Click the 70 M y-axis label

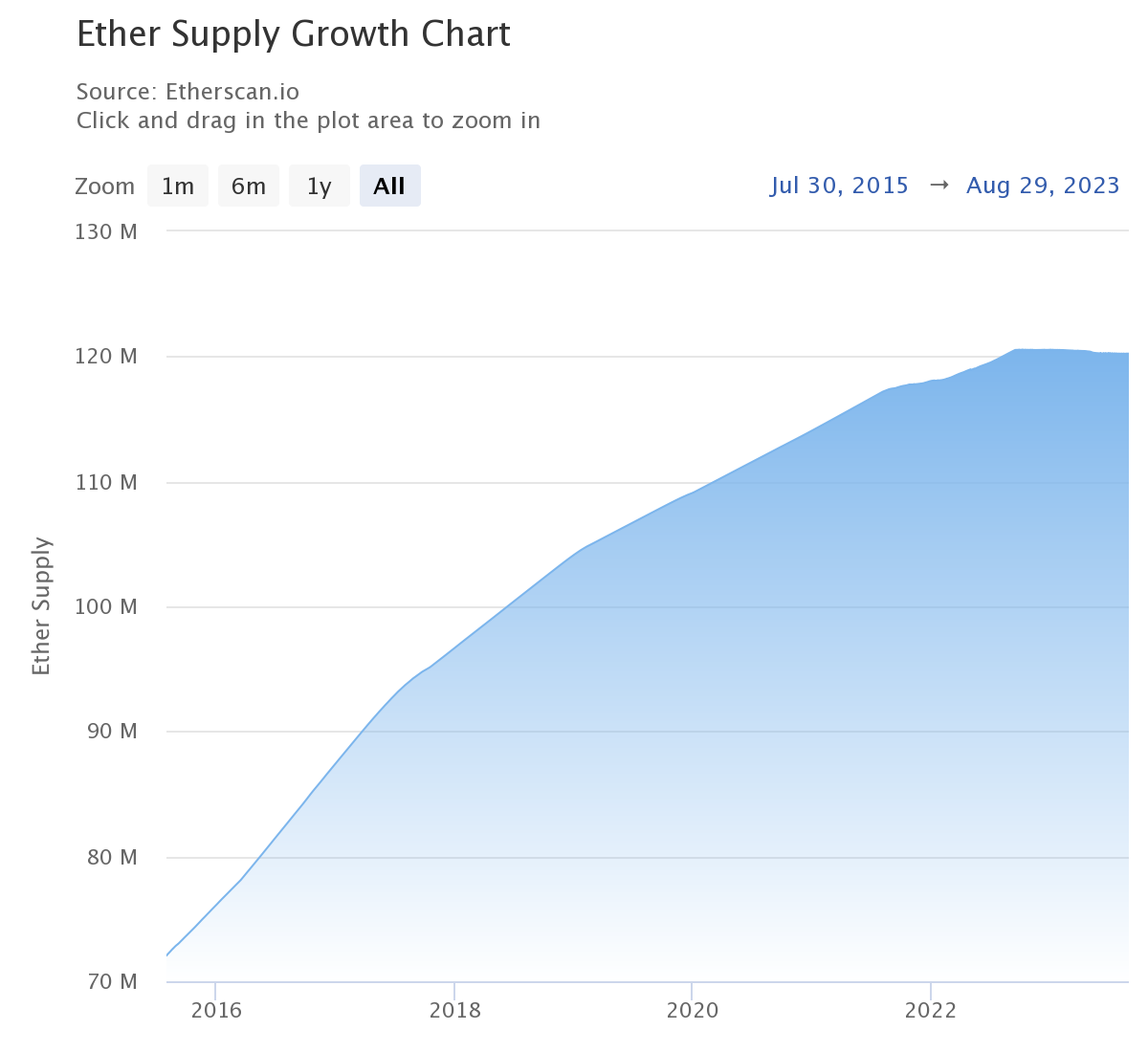click(111, 982)
